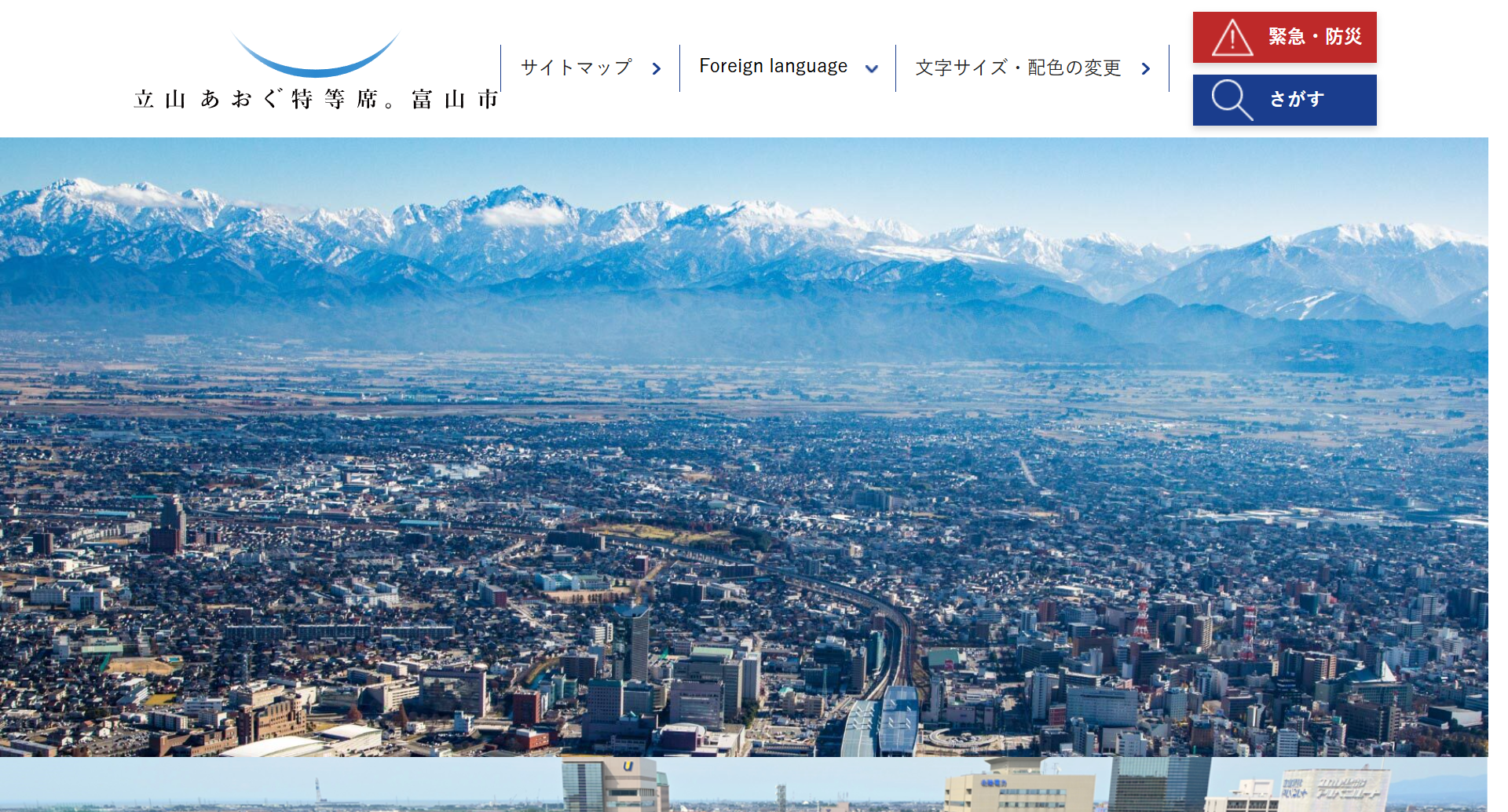Open 文字サイズ・配色の変更 settings
The height and width of the screenshot is (812, 1508).
pyautogui.click(x=1018, y=68)
